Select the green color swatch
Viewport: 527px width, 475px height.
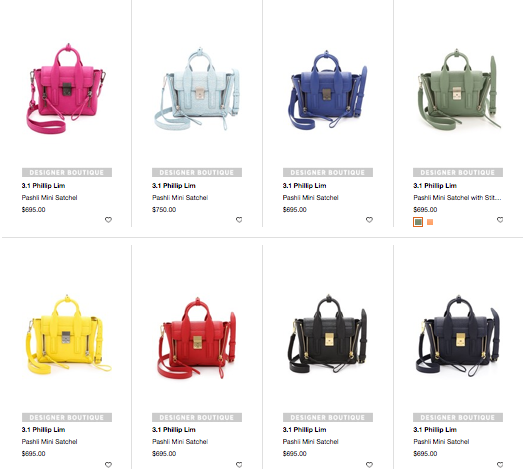[x=418, y=222]
